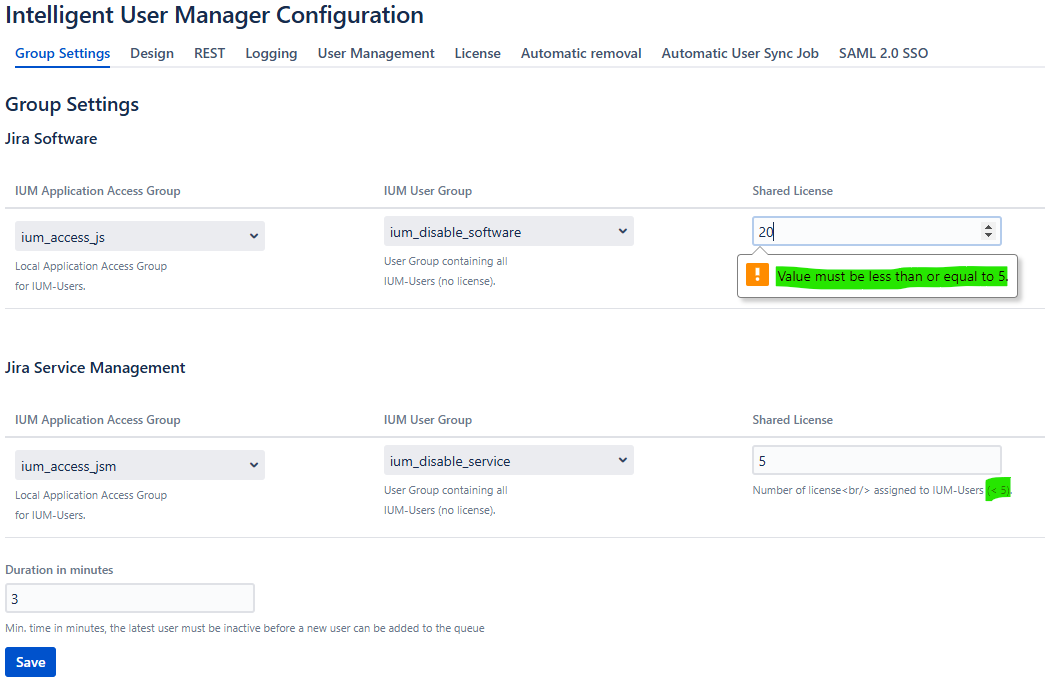Expand the ium_disable_software dropdown
Screen dimensions: 1045x686
(508, 232)
